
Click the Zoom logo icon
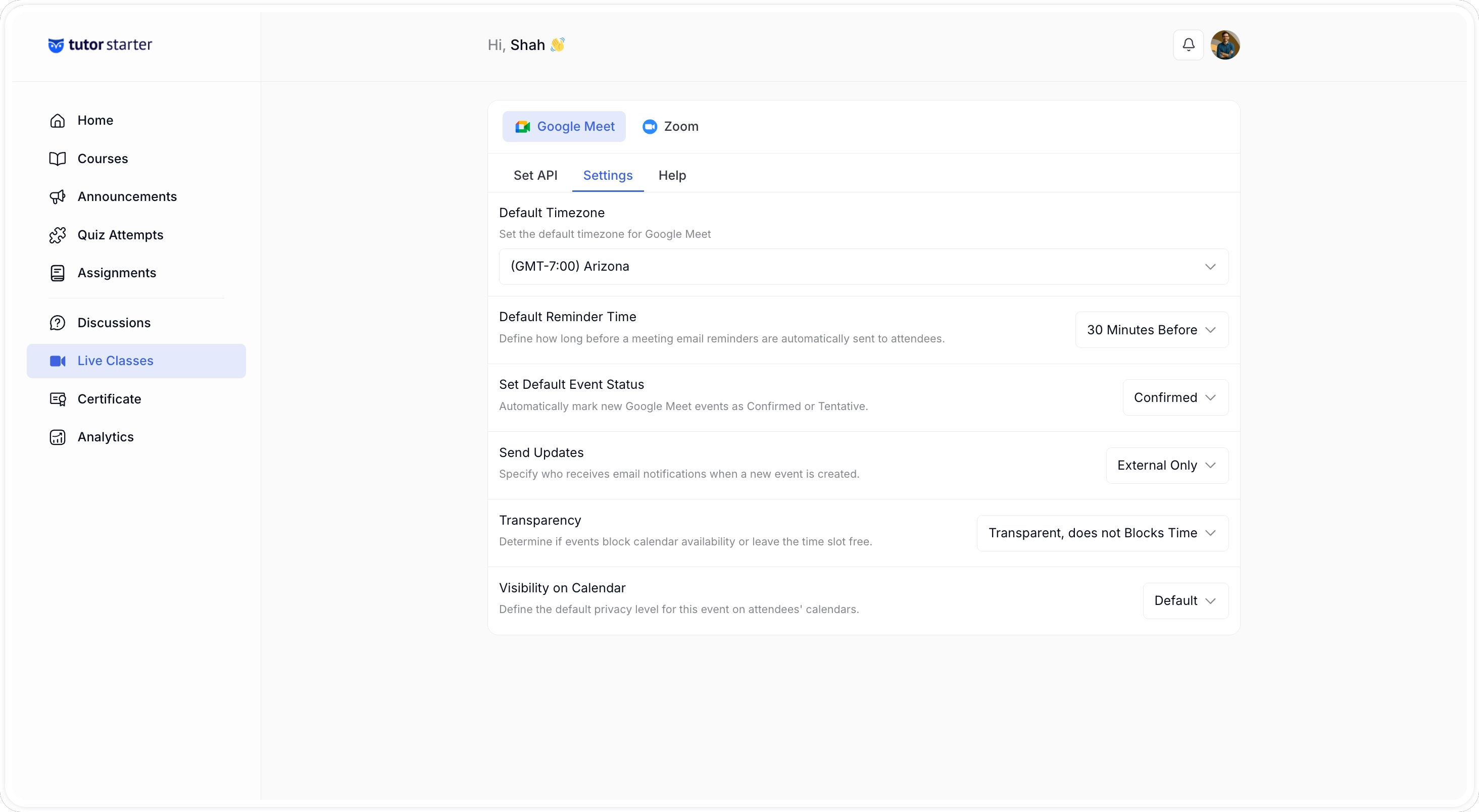(x=650, y=127)
